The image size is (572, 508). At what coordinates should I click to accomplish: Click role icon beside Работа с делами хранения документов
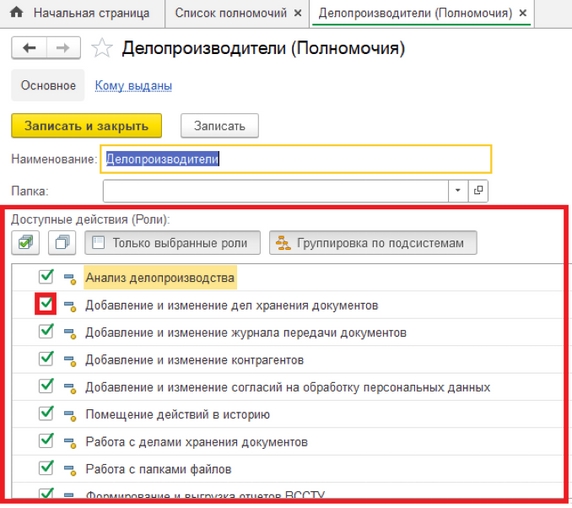coord(70,442)
